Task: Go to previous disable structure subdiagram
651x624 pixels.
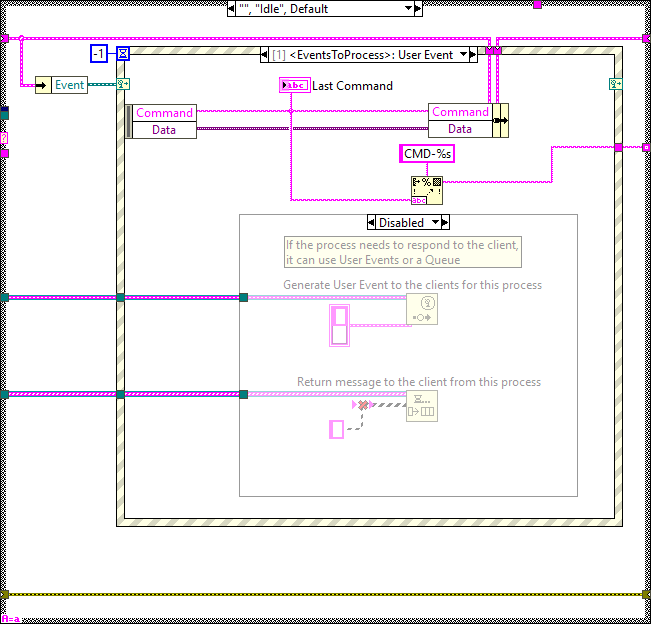Action: click(371, 222)
